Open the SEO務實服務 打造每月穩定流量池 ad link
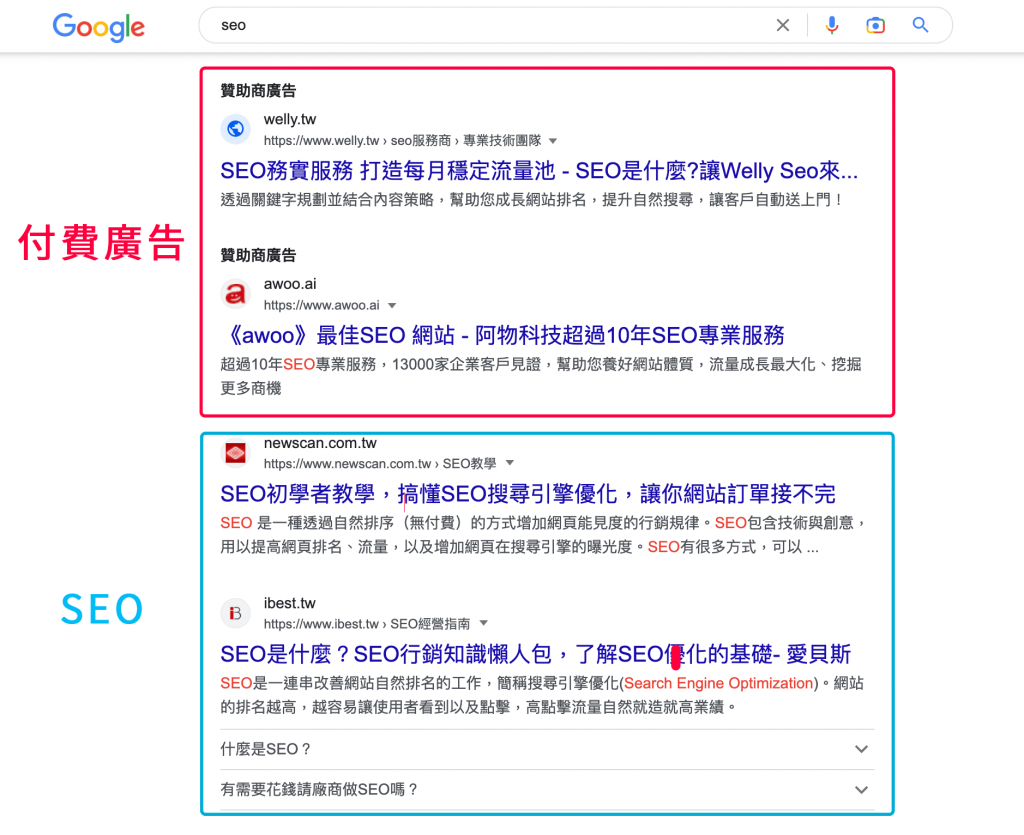 click(539, 171)
